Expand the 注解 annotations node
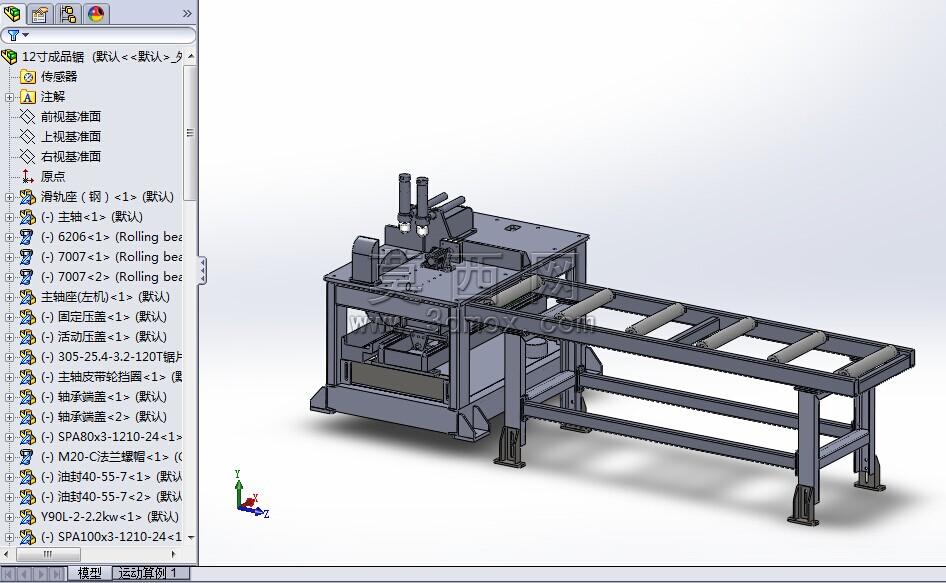Image resolution: width=946 pixels, height=583 pixels. click(9, 97)
